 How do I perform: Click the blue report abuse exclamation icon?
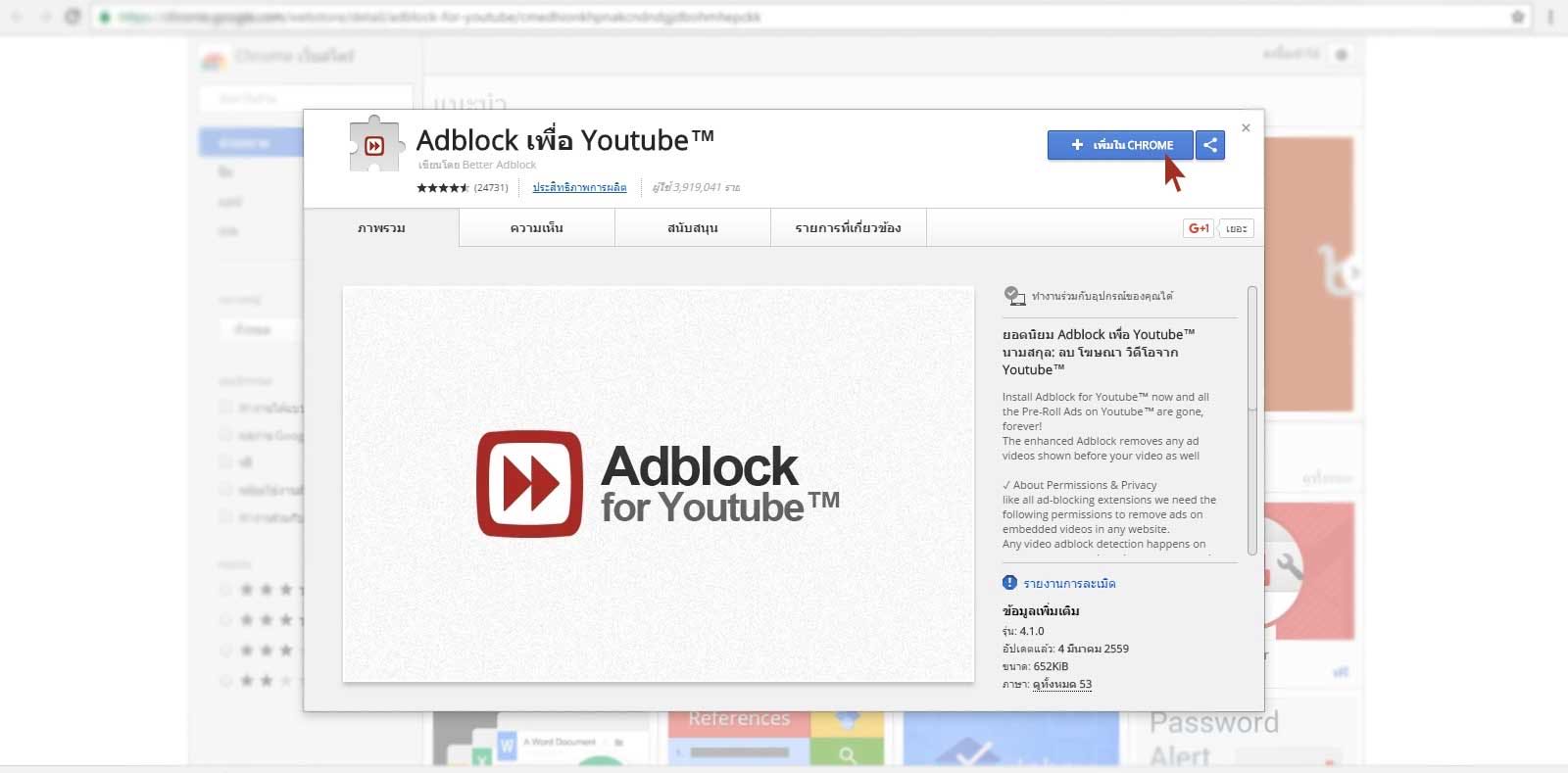(1009, 583)
